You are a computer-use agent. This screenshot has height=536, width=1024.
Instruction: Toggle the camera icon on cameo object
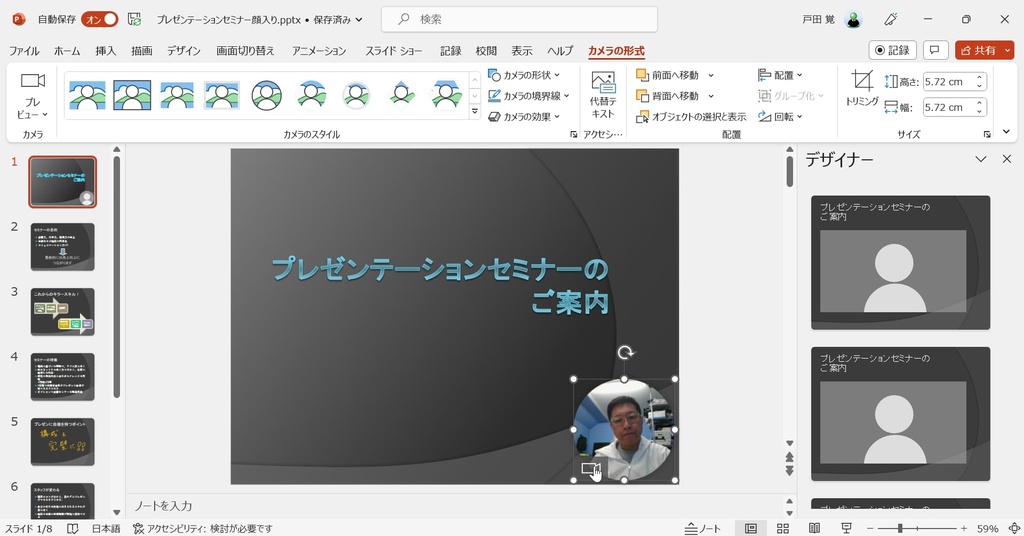click(590, 469)
